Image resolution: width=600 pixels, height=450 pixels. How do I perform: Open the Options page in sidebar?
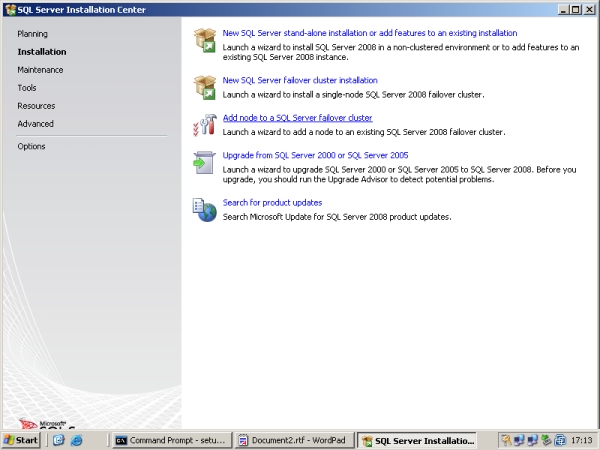[31, 146]
